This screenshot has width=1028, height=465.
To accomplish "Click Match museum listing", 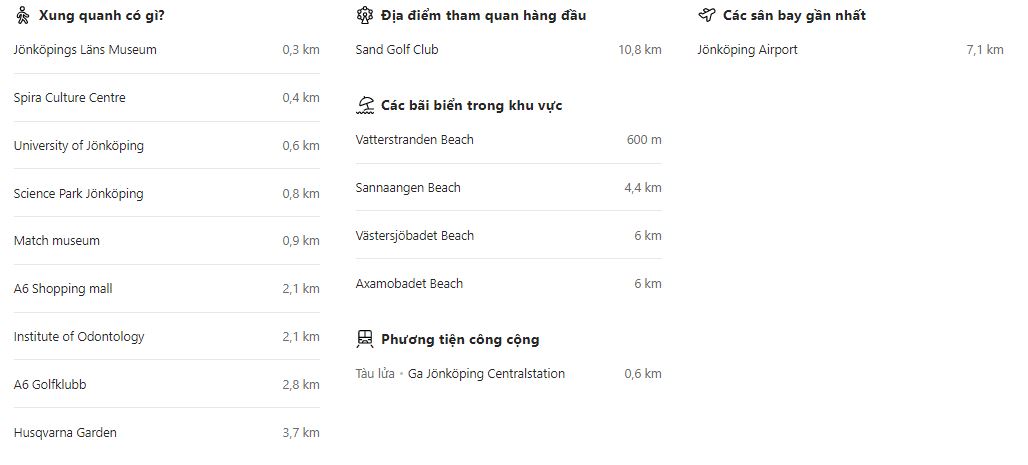I will tap(57, 241).
